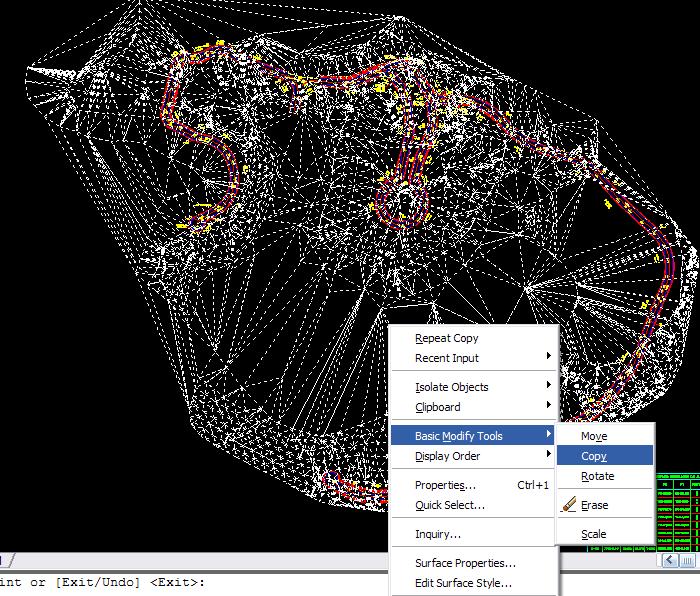Select Basic Modify Tools menu entry
This screenshot has width=700, height=596.
[x=459, y=436]
